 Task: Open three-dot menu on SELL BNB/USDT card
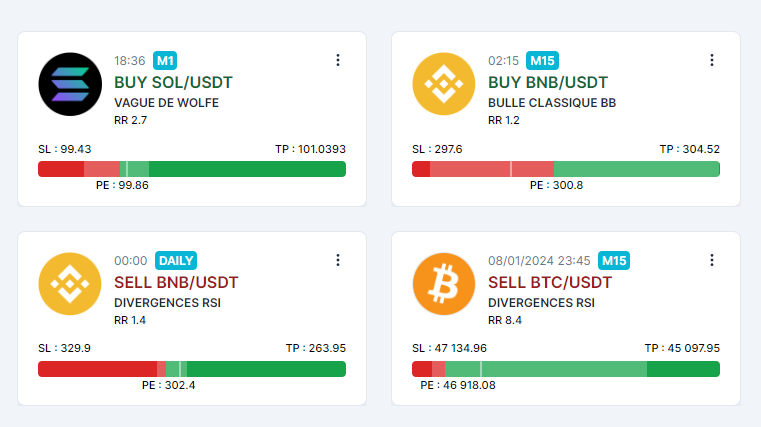pyautogui.click(x=338, y=260)
